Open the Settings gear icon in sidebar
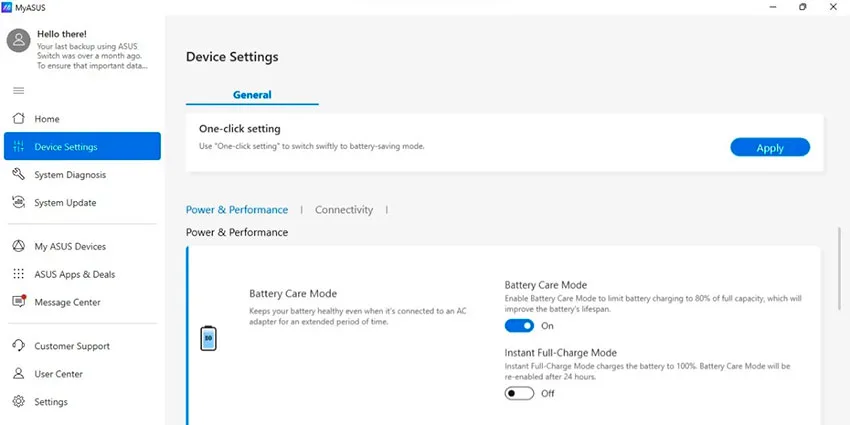The height and width of the screenshot is (425, 850). 18,401
